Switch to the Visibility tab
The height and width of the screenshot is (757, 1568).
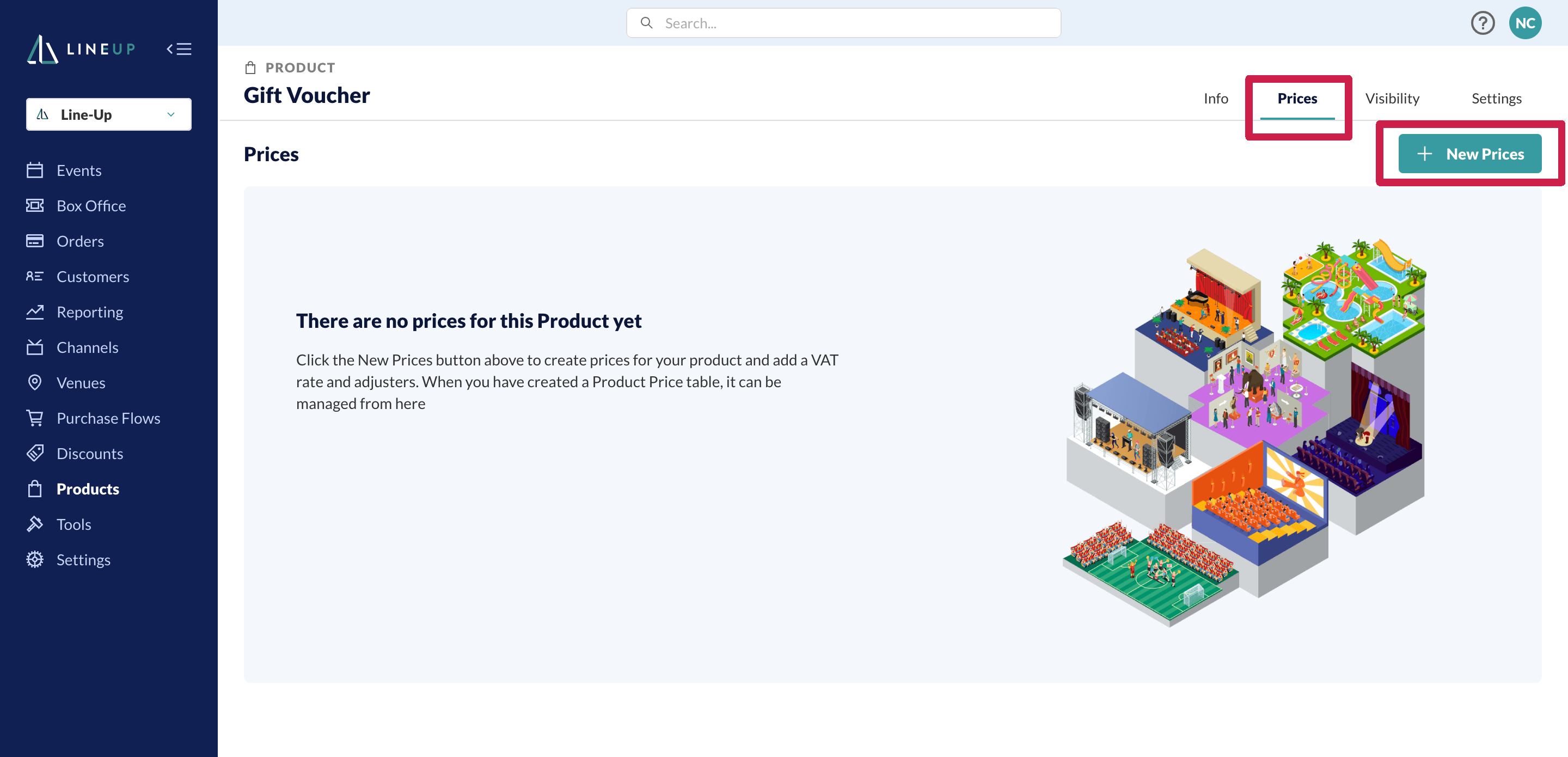click(1392, 99)
